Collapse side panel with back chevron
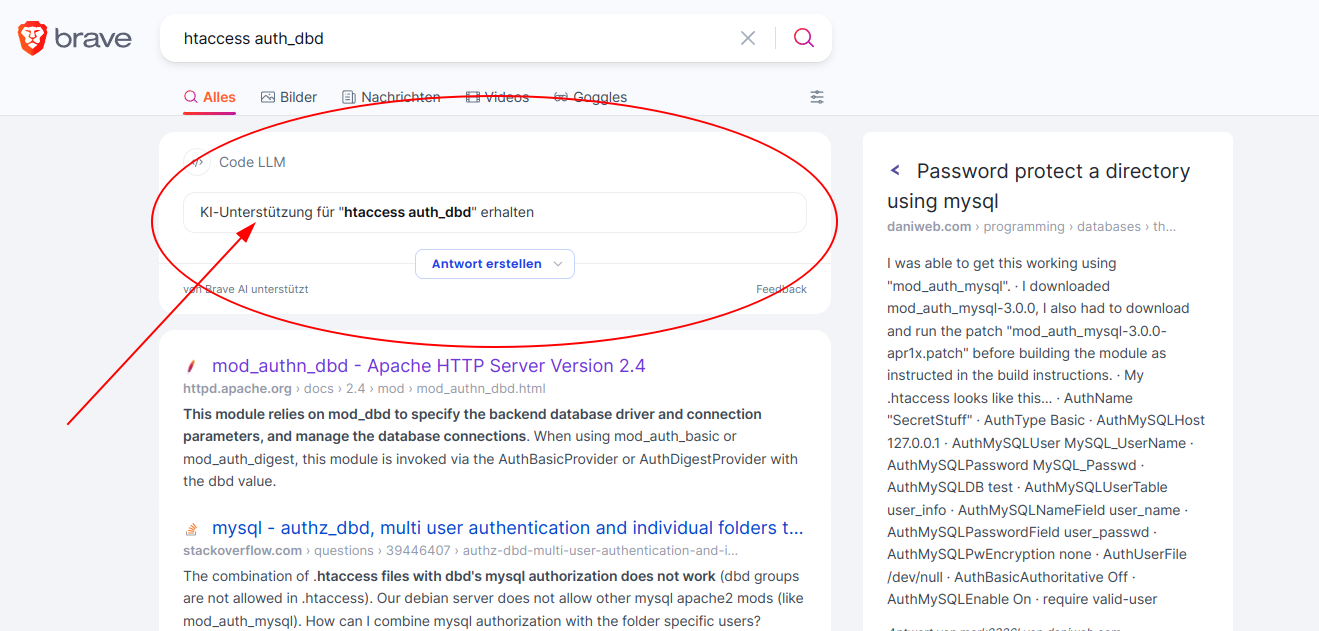 [x=896, y=171]
